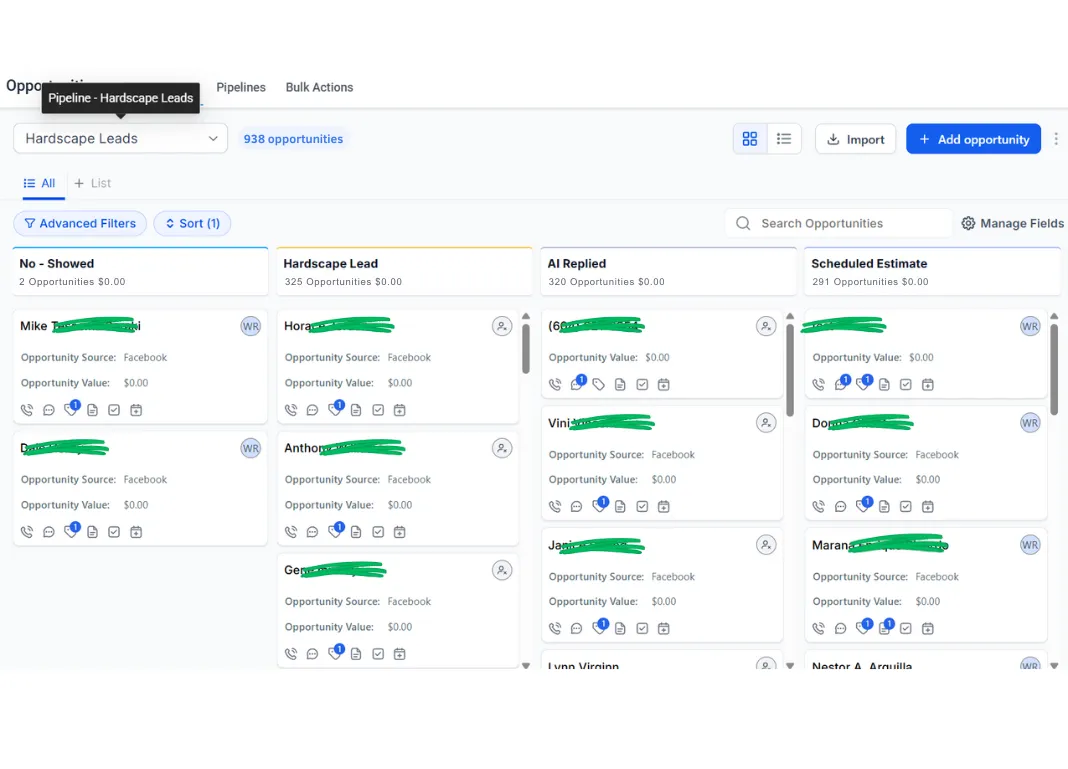Click the tasks icon on the Do card
Viewport: 1068px width, 769px height.
tap(906, 506)
